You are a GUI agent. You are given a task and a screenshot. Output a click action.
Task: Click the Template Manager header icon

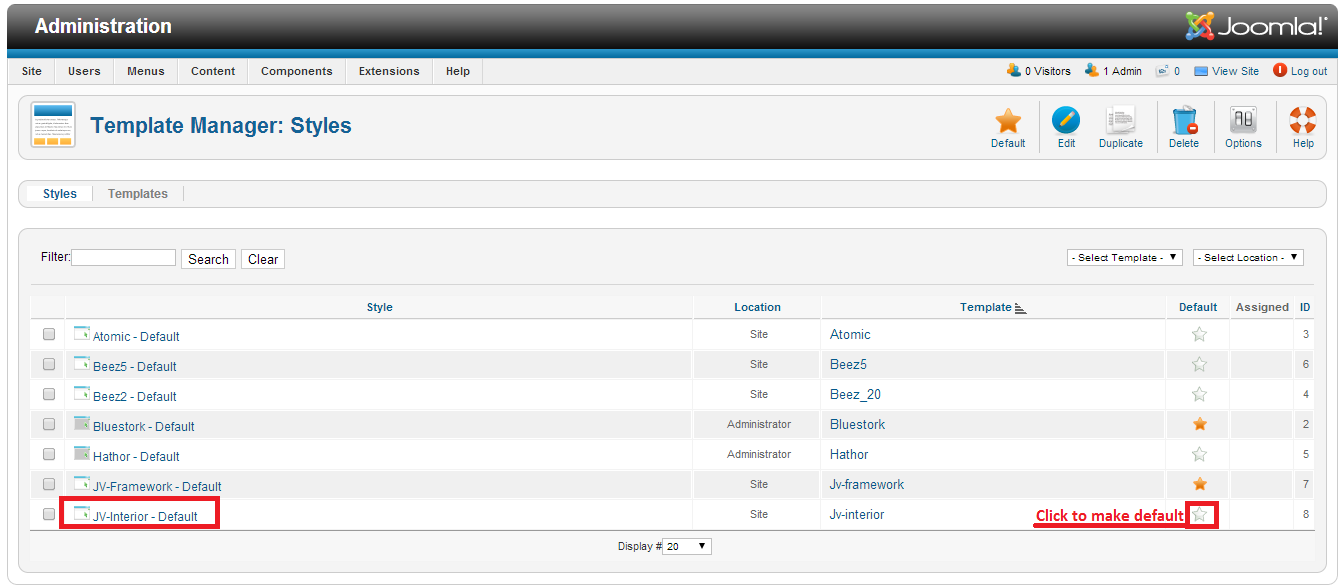[x=53, y=125]
